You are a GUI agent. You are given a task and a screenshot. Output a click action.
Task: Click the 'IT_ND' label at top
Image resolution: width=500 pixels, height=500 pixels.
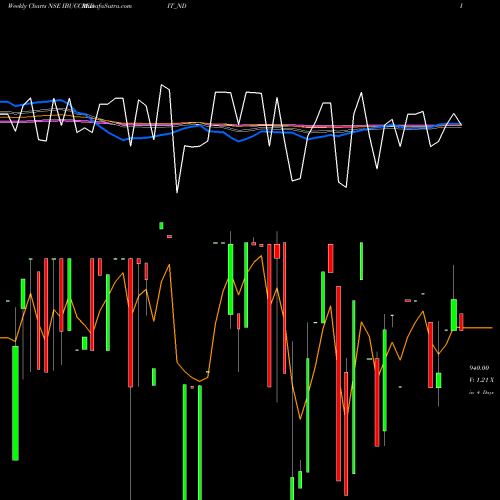pyautogui.click(x=177, y=6)
